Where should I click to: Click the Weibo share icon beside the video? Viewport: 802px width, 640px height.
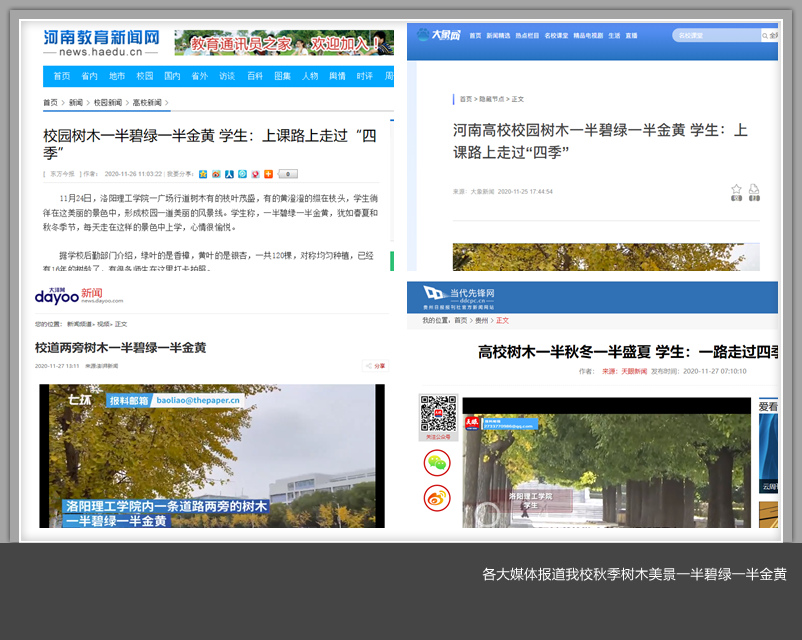(437, 497)
